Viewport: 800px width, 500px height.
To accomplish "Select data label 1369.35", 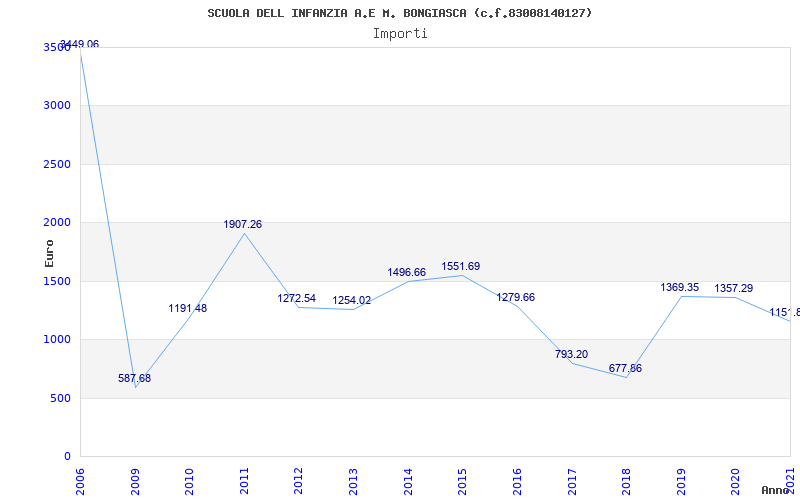I will tap(680, 287).
